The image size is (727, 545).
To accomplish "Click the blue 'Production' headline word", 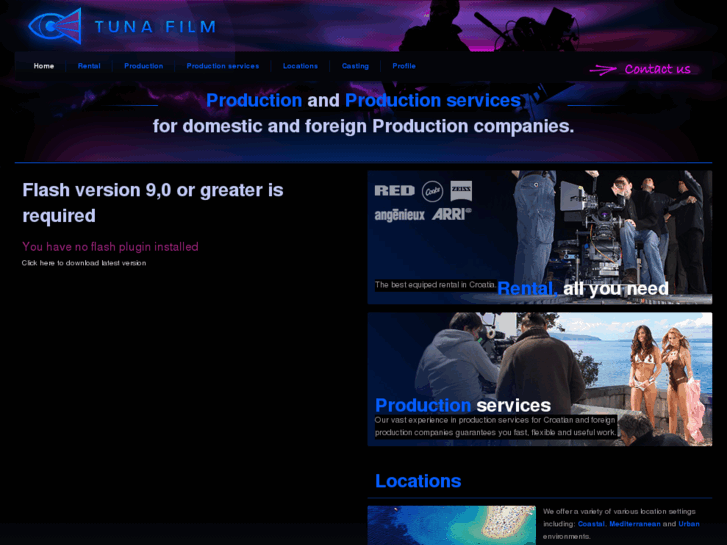I will click(254, 100).
